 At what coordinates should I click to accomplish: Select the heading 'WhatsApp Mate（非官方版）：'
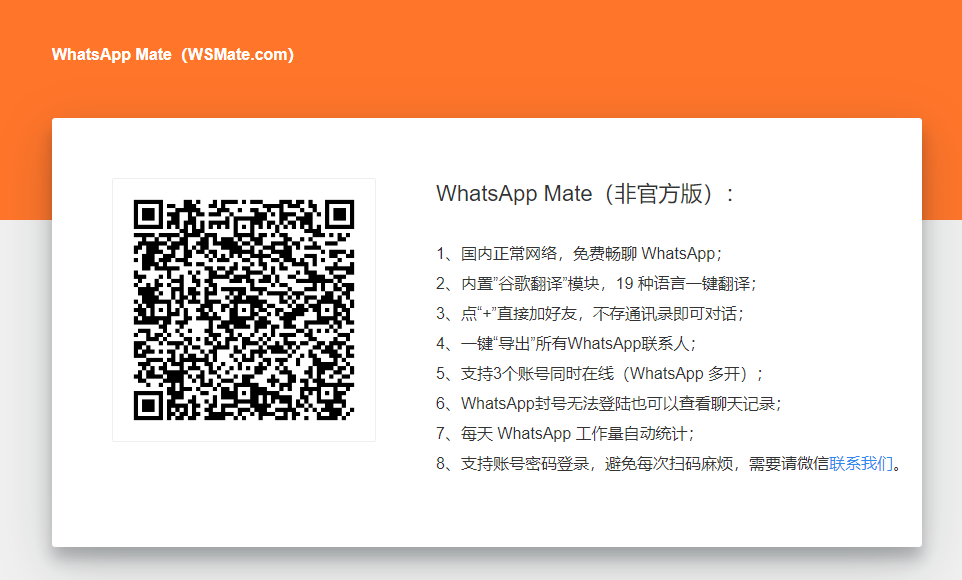(585, 194)
